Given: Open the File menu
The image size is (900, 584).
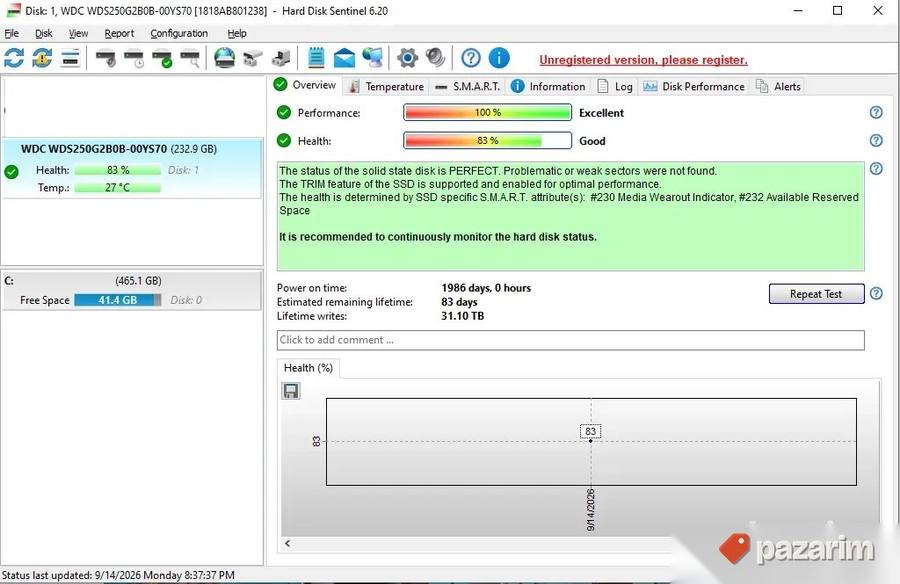Looking at the screenshot, I should point(11,33).
